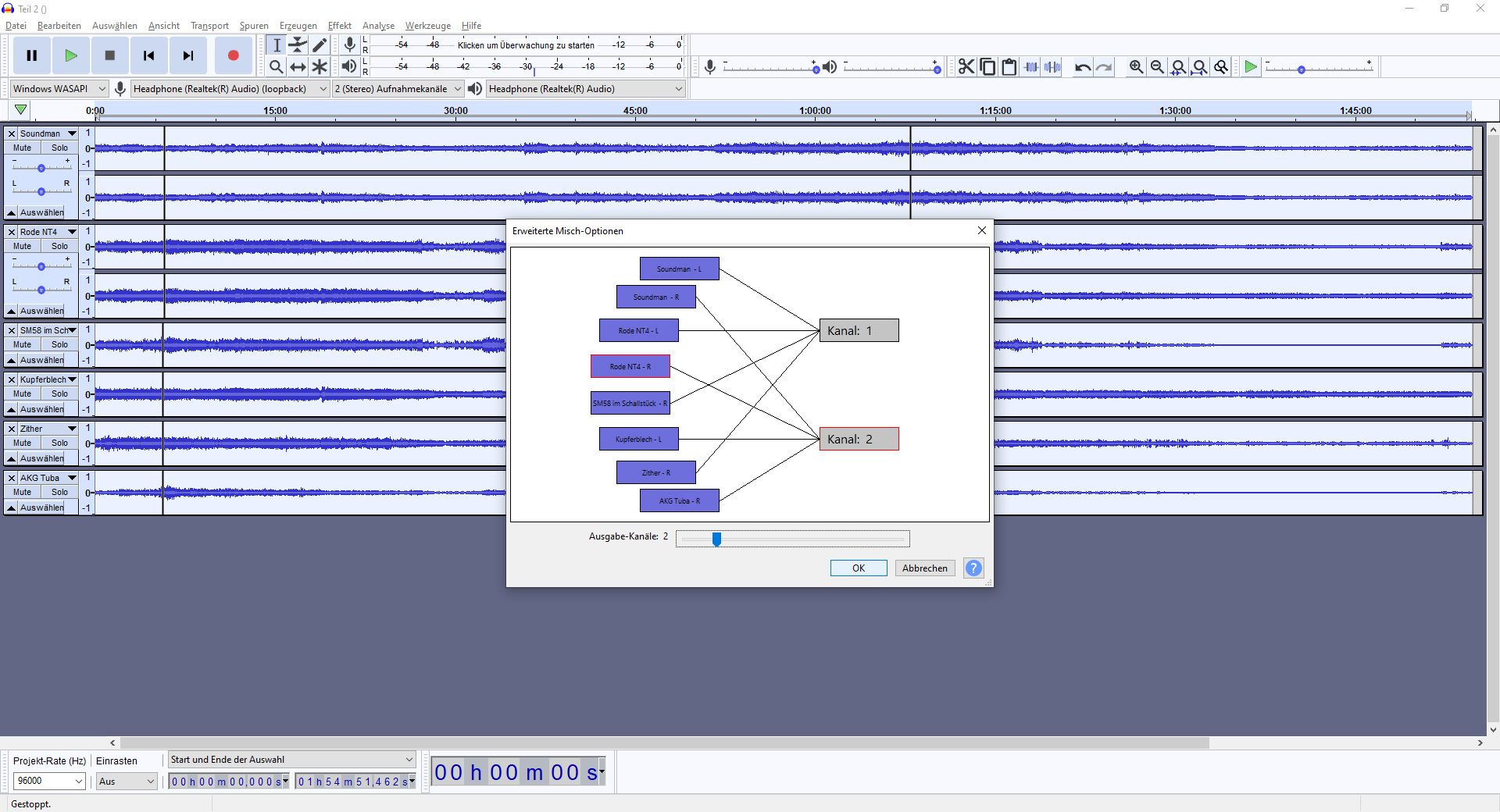Select the Draw pencil tool
Screen dimensions: 1500x812
click(320, 45)
